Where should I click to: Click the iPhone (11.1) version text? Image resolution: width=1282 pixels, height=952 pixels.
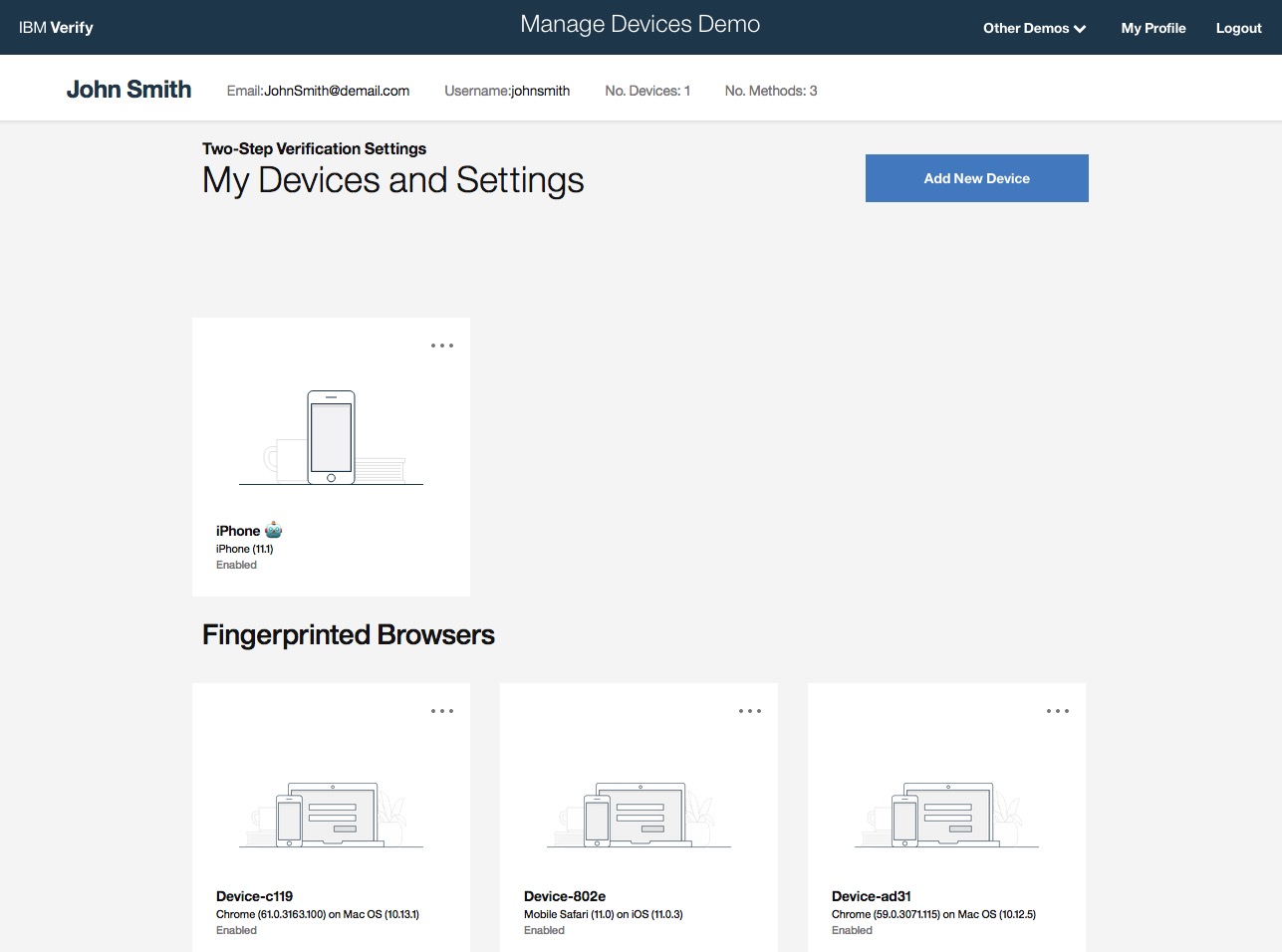[x=245, y=549]
